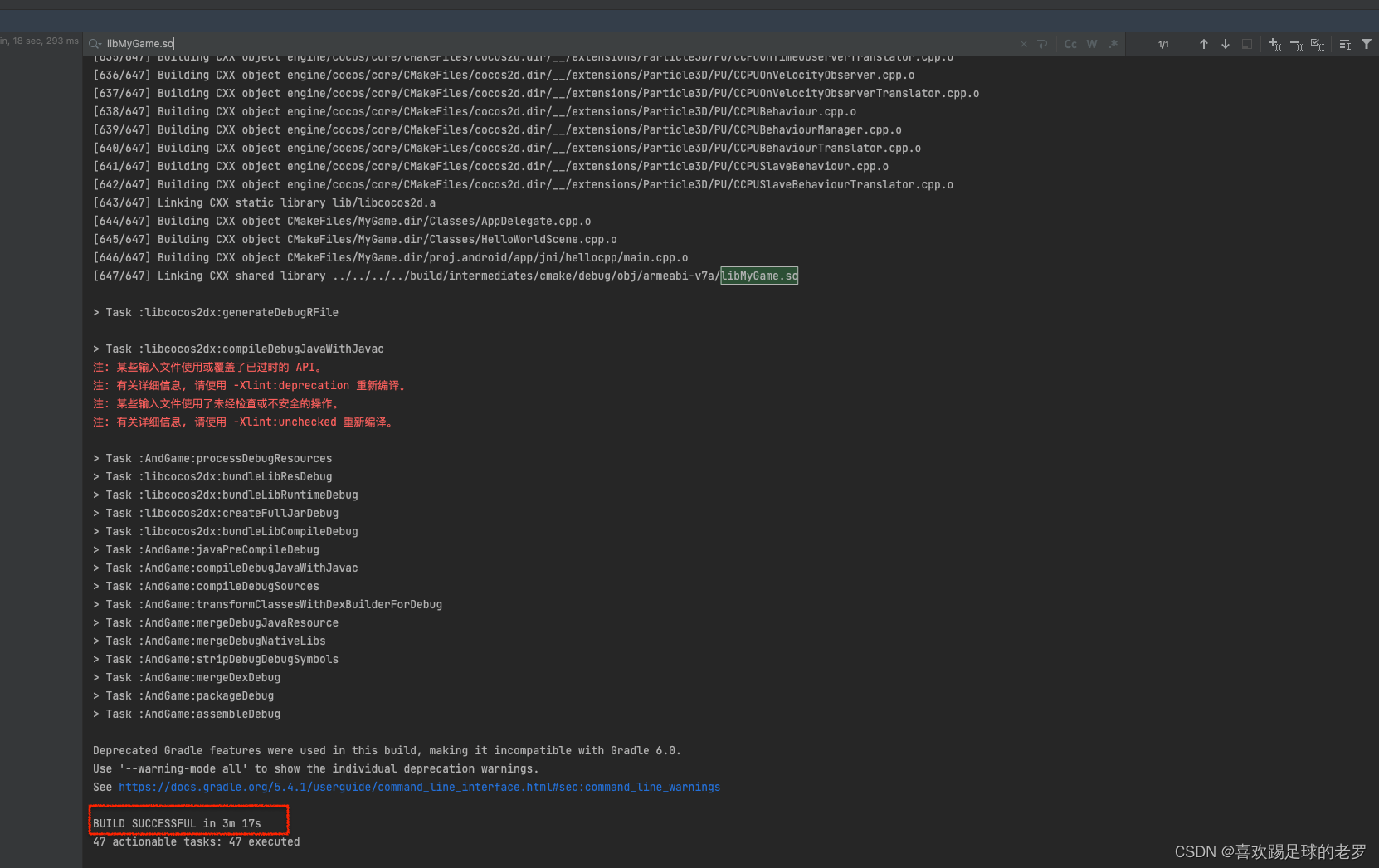The width and height of the screenshot is (1379, 868).
Task: Click the -Xlint:unchecked warning line
Action: tap(243, 422)
